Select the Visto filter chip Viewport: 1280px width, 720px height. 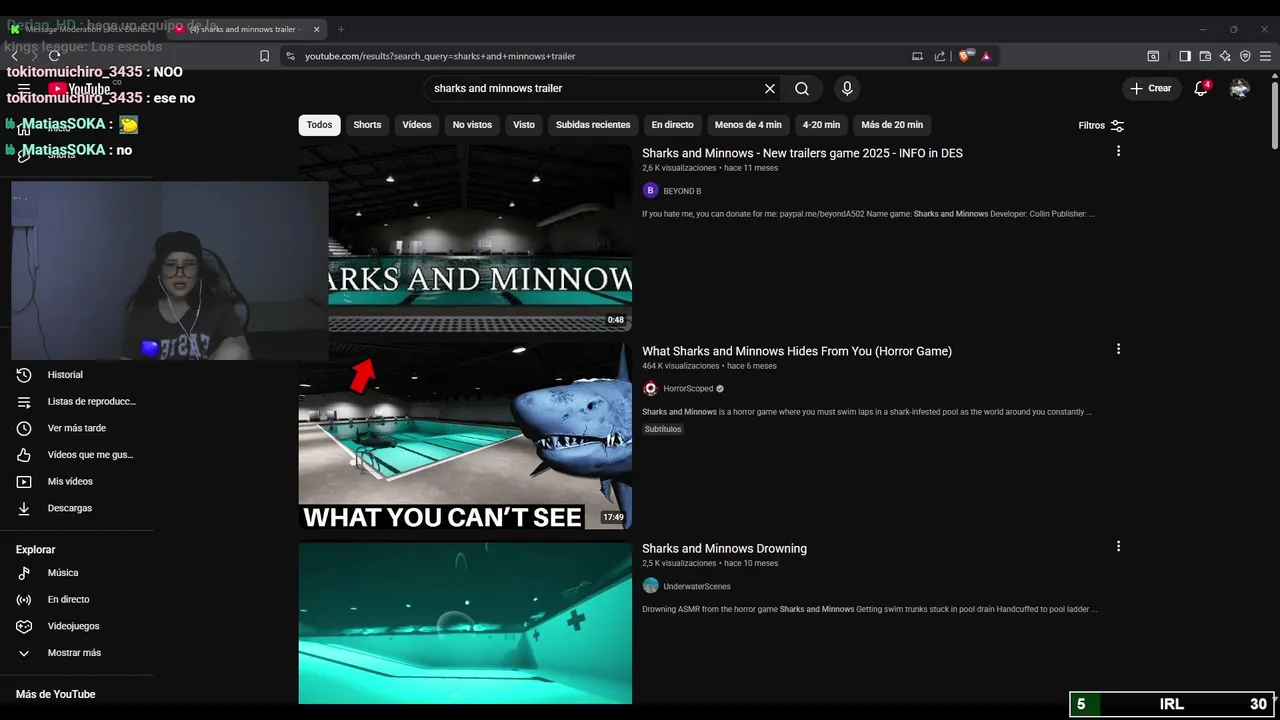click(524, 125)
